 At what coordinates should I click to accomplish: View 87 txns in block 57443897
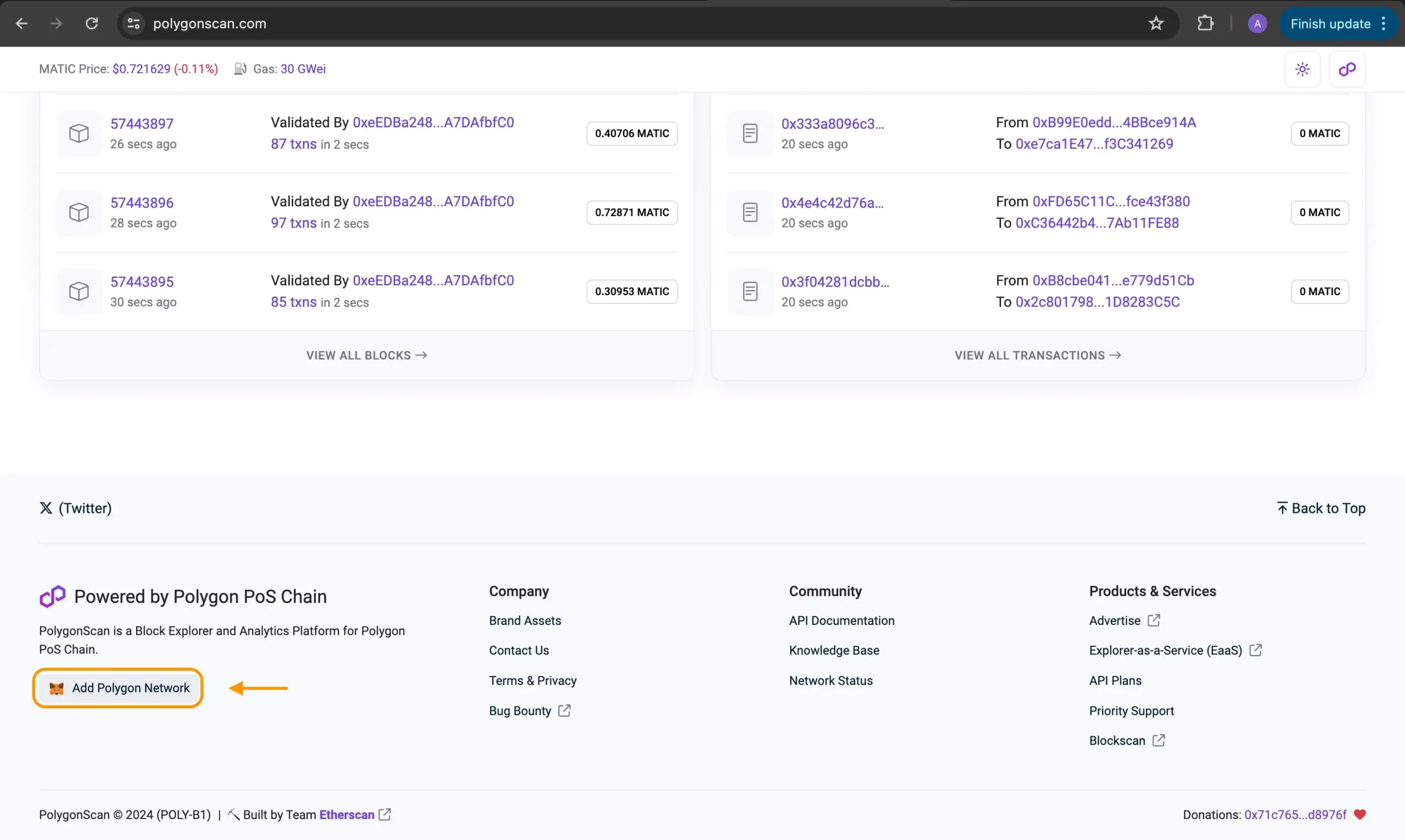pos(293,144)
